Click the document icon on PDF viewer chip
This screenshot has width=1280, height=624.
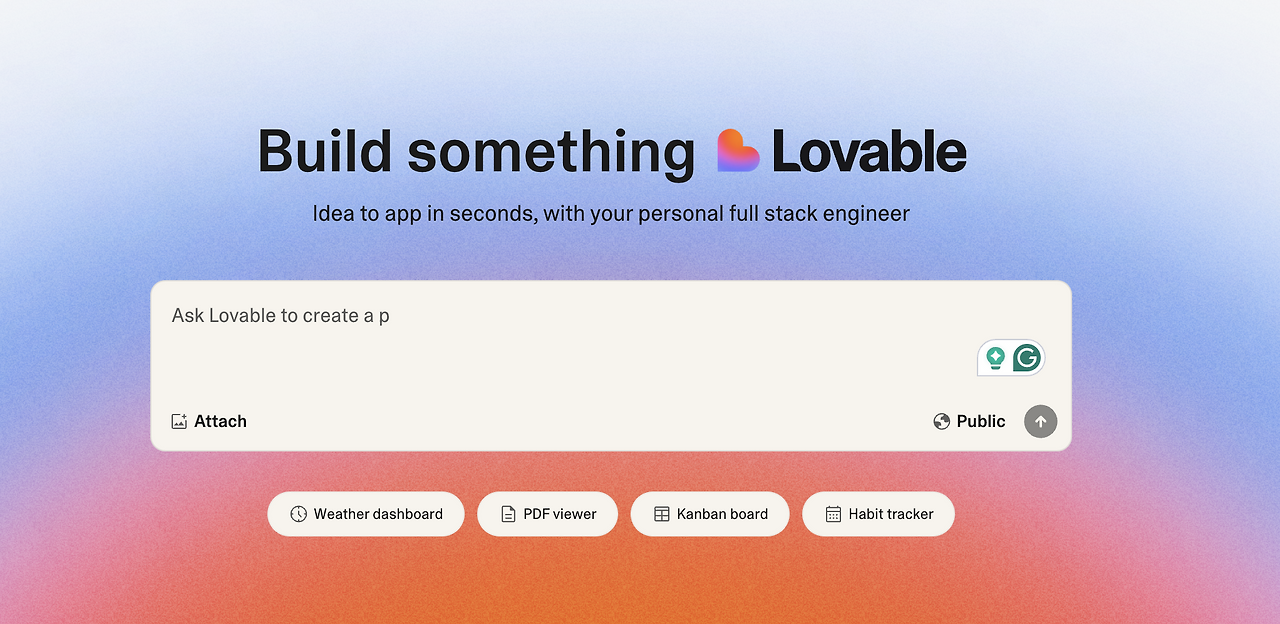(x=507, y=513)
